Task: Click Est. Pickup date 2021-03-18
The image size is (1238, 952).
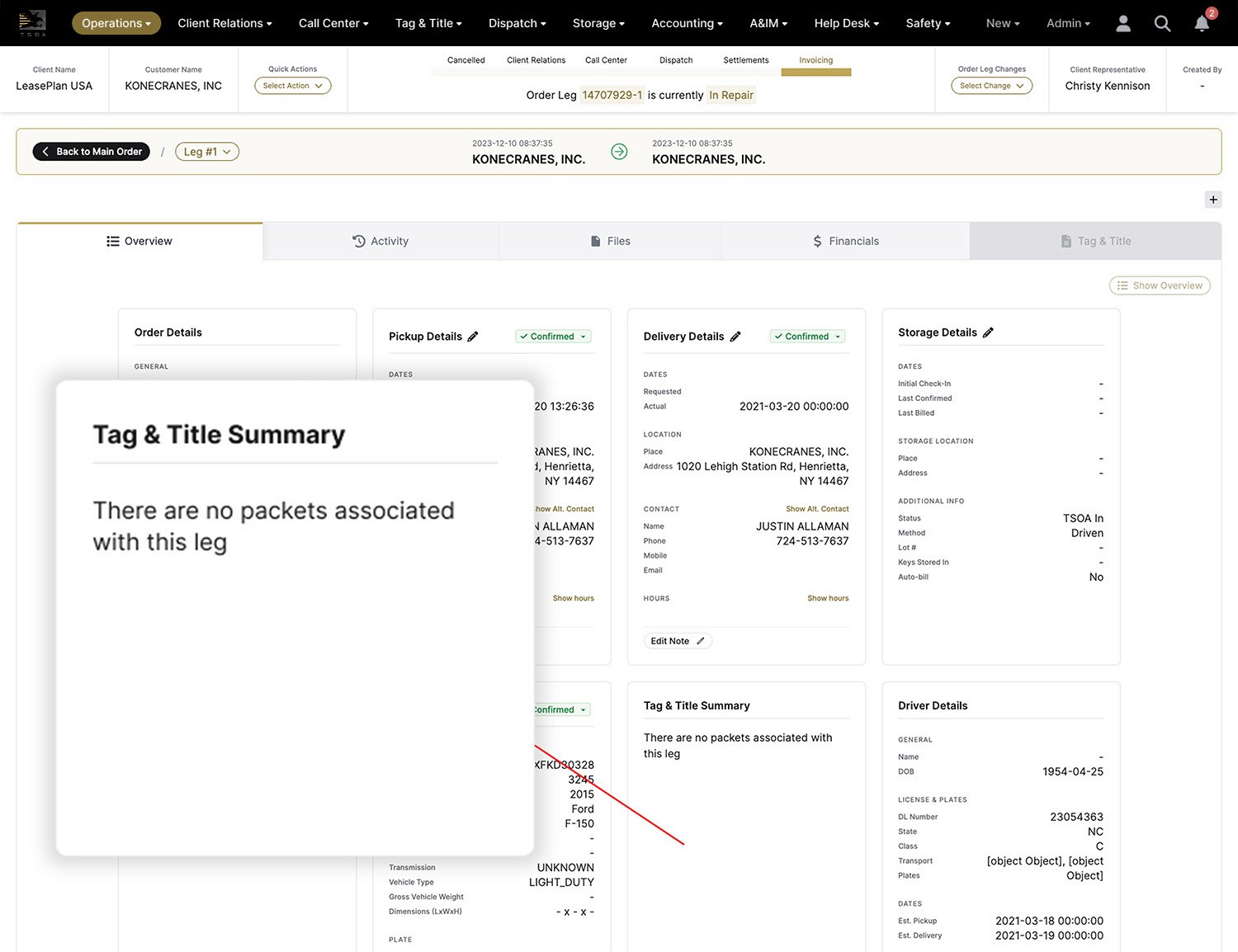Action: [x=1049, y=921]
